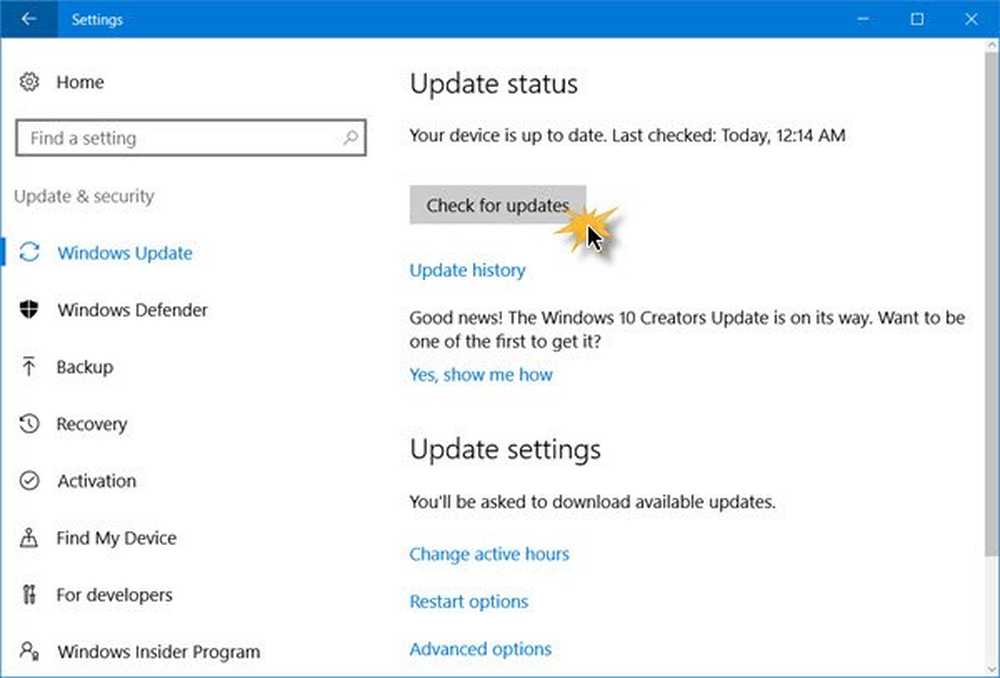Click the Recovery clock icon
Viewport: 1000px width, 678px height.
[29, 424]
